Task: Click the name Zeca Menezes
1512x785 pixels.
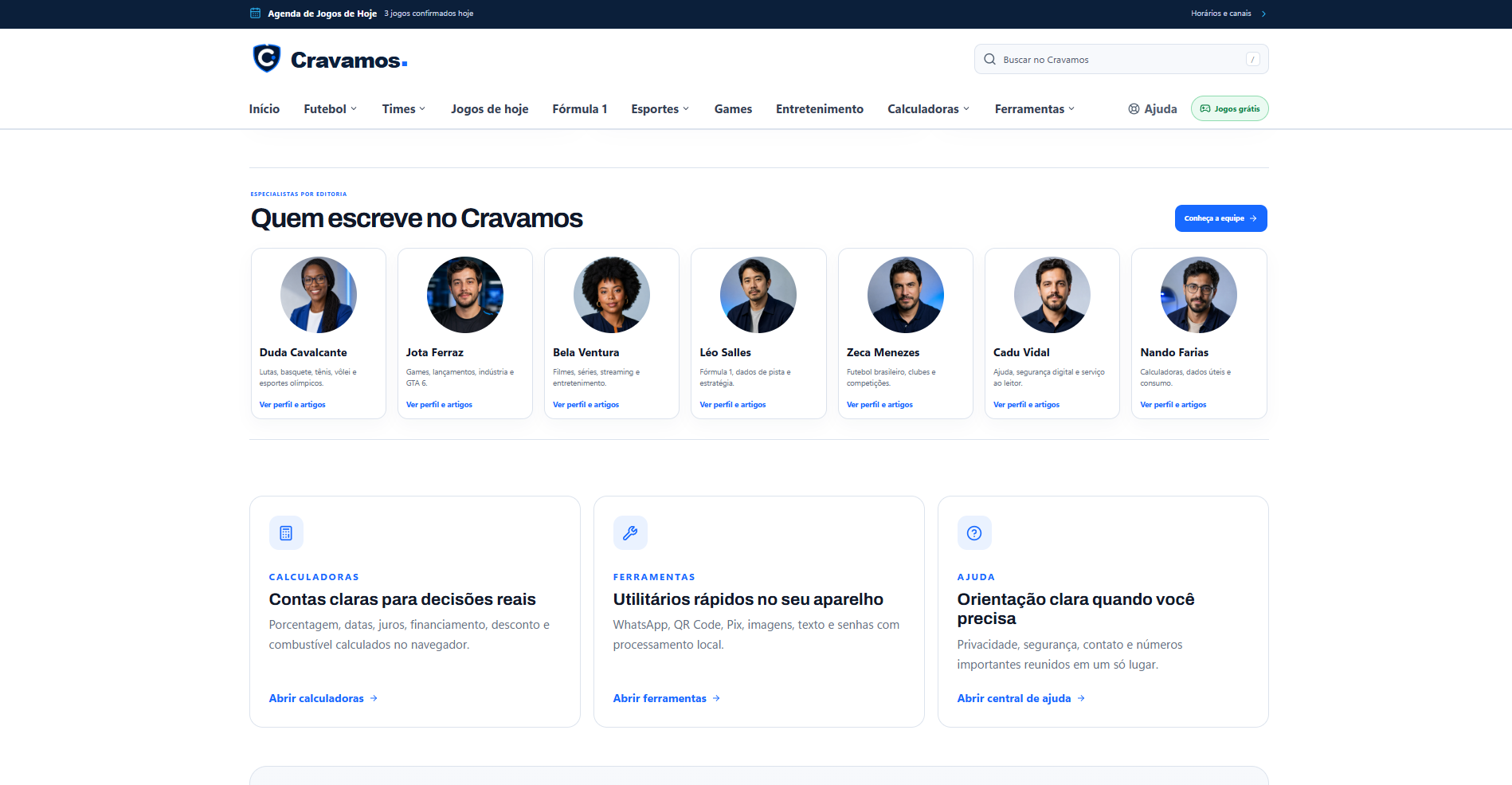Action: click(x=883, y=352)
